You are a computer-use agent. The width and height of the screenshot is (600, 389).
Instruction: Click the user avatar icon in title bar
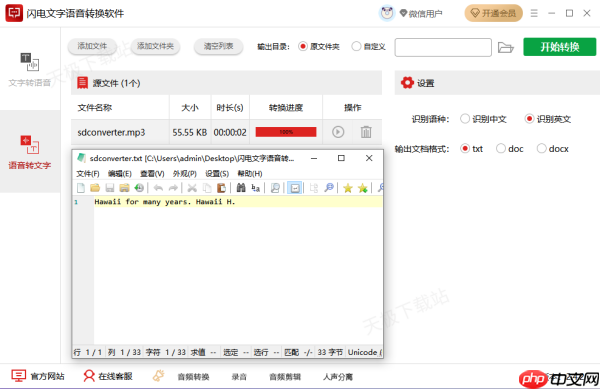click(x=387, y=13)
